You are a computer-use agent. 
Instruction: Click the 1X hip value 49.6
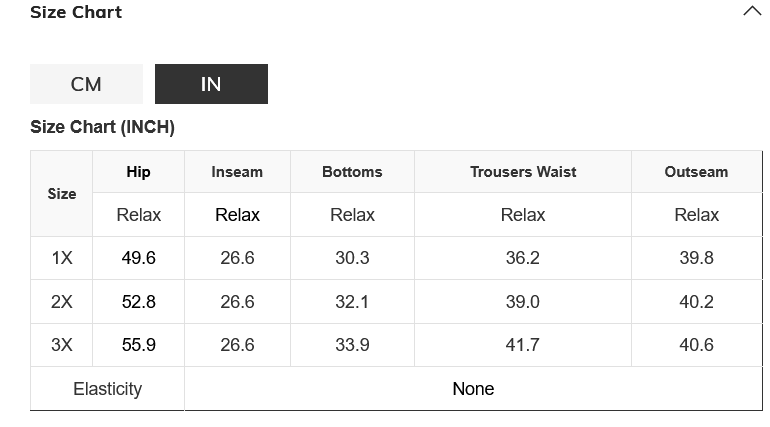click(139, 258)
